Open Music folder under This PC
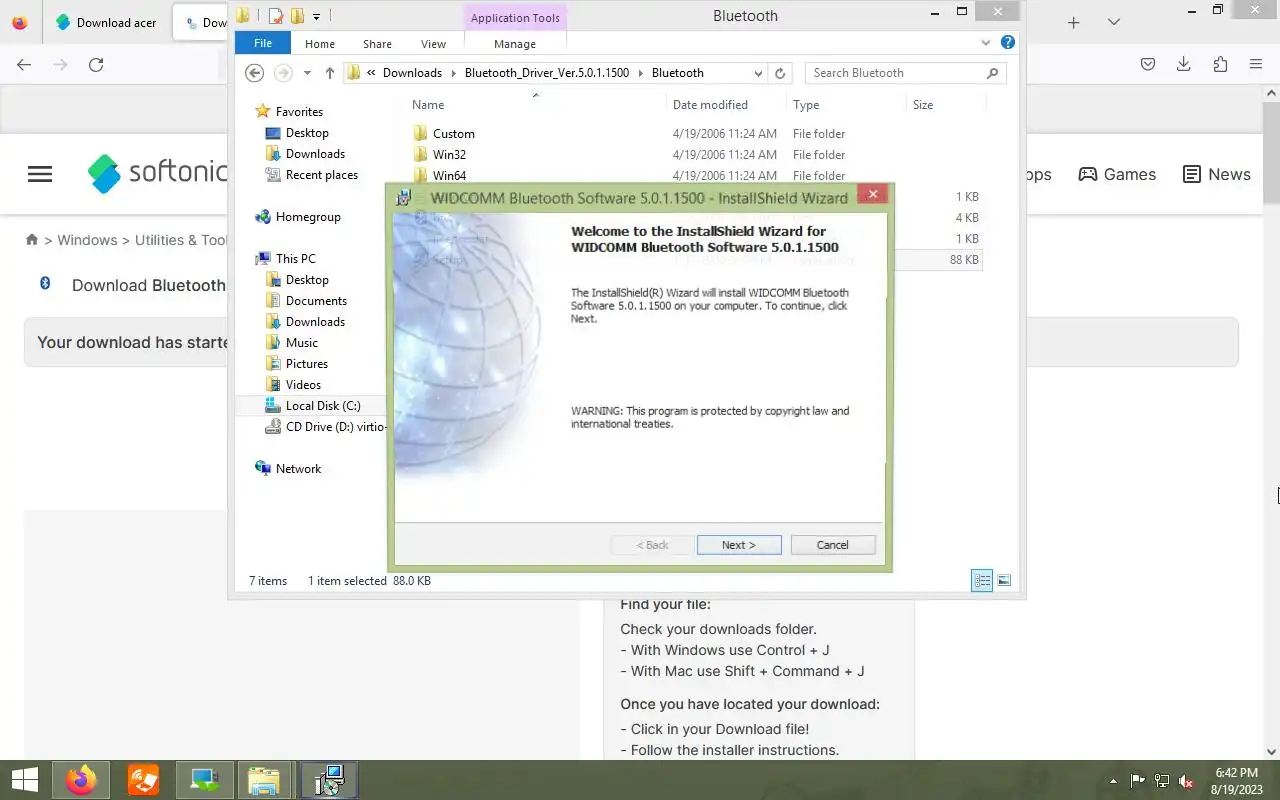Screen dimensions: 1280x800 point(301,343)
